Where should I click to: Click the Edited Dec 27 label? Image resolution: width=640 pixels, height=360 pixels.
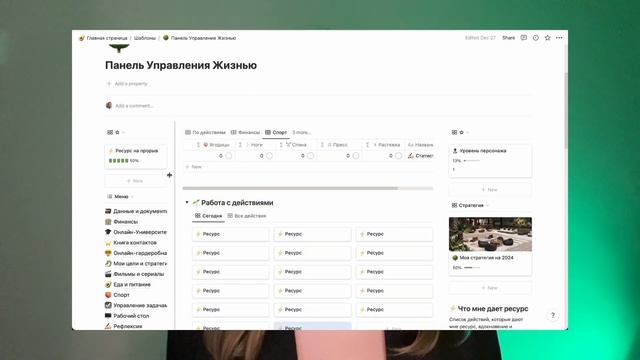pyautogui.click(x=480, y=38)
